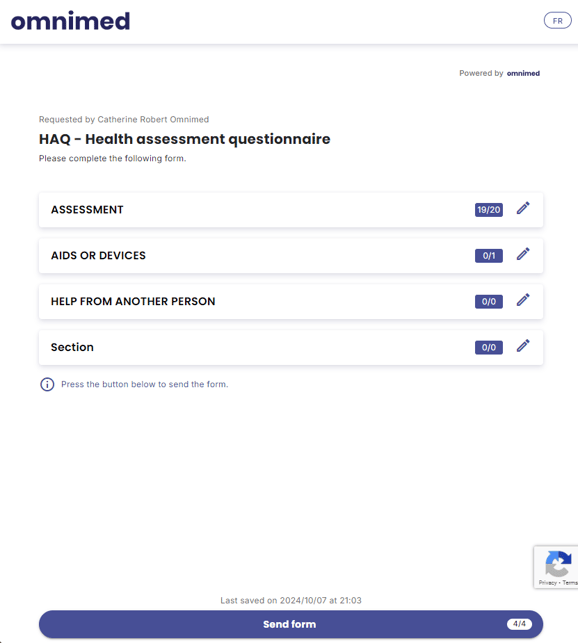Click the 4/4 counter on Send form
The width and height of the screenshot is (578, 643).
519,624
